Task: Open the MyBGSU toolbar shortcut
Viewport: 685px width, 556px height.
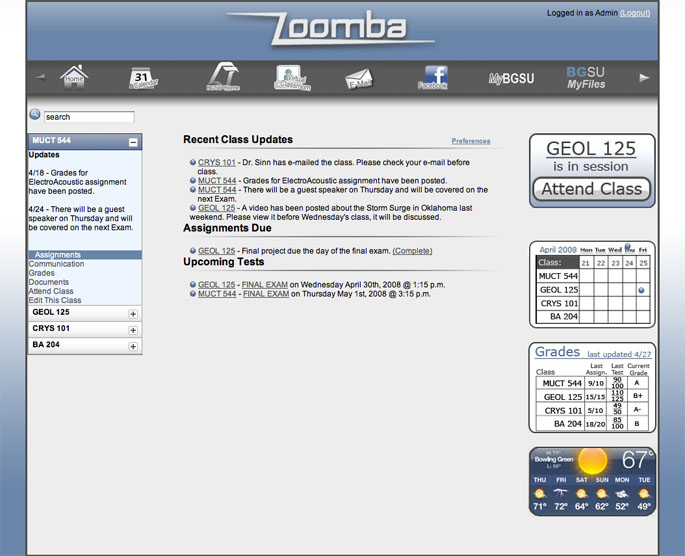Action: tap(510, 78)
